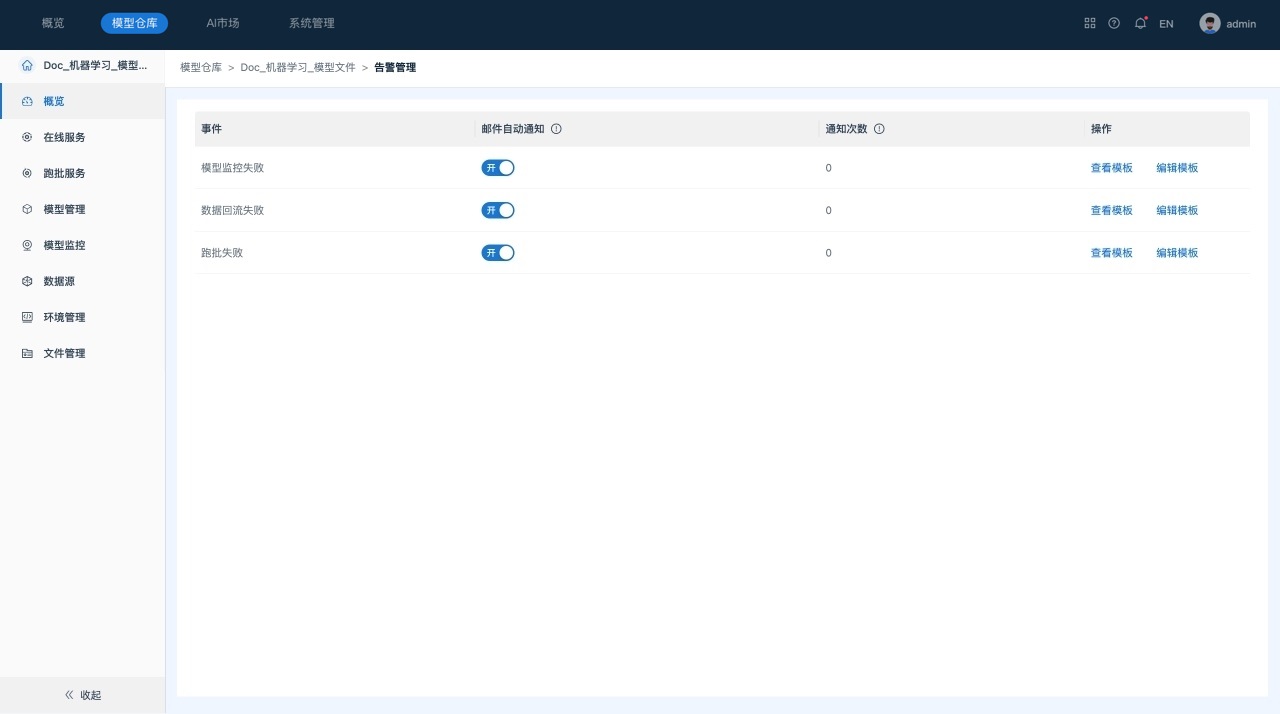The height and width of the screenshot is (714, 1280).
Task: Switch off email notification for 跑批失败
Action: tap(498, 253)
